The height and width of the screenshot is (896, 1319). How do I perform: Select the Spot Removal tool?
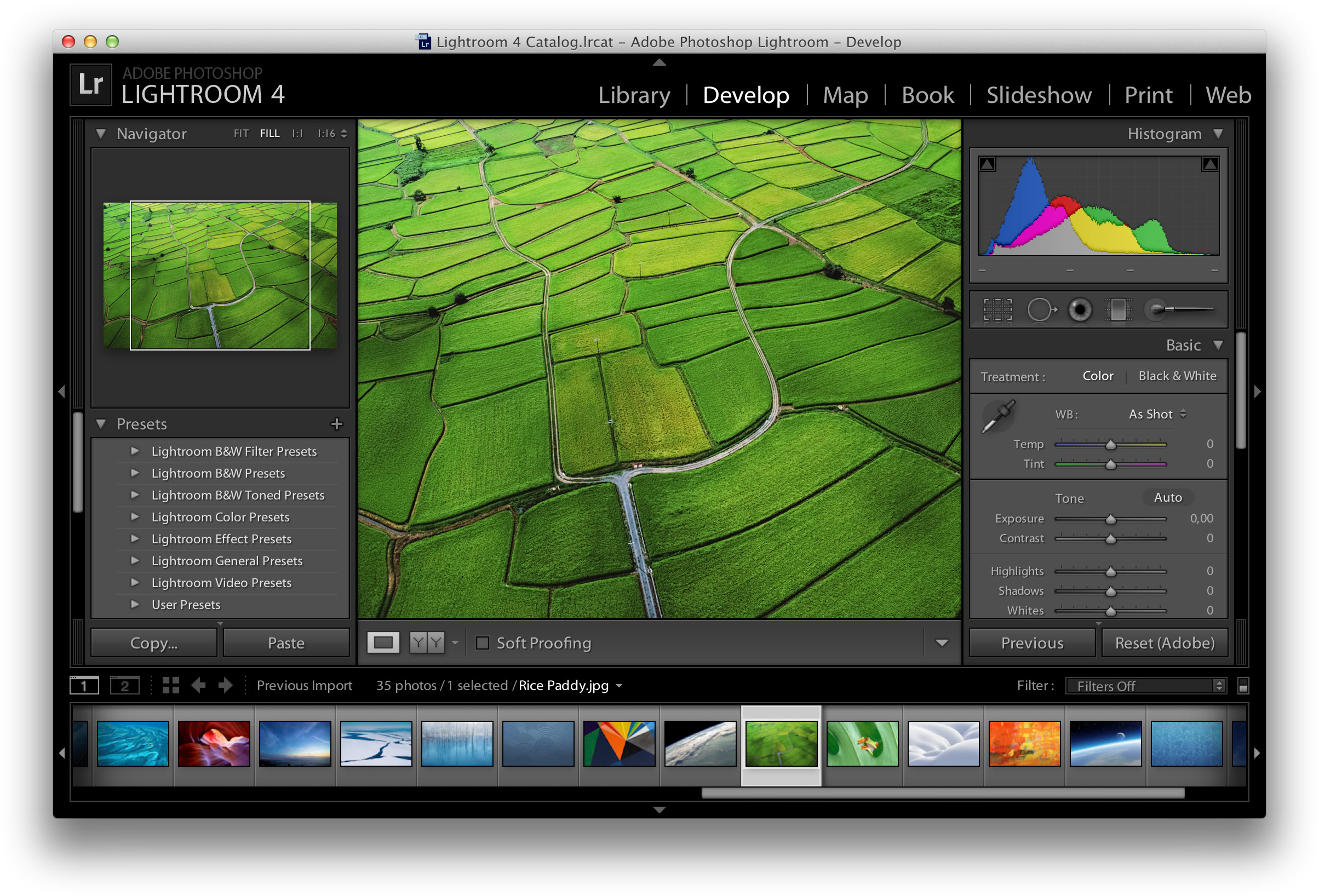[1041, 310]
